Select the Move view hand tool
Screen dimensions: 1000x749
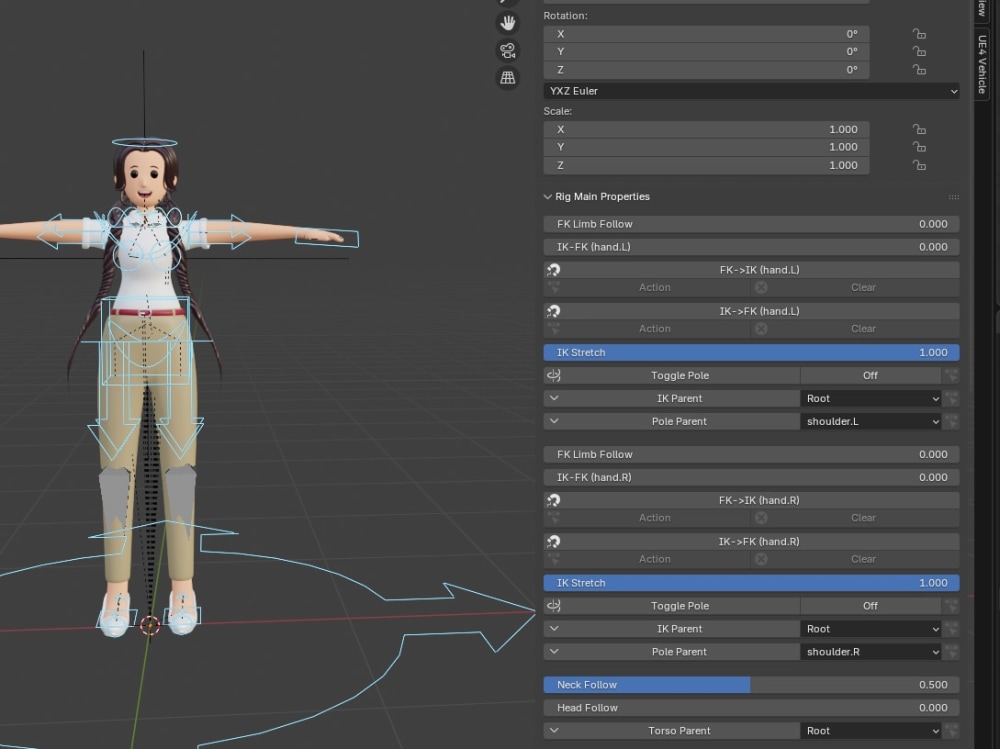(x=508, y=23)
